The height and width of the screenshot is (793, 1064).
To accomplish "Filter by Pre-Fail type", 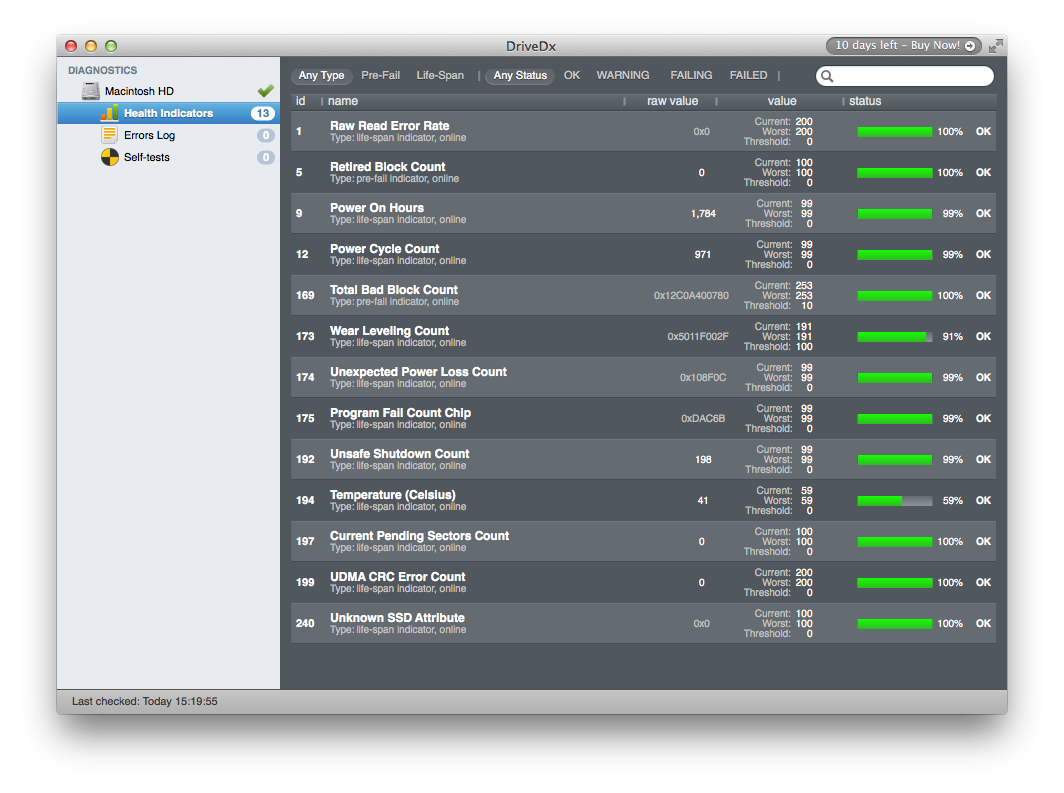I will click(381, 75).
